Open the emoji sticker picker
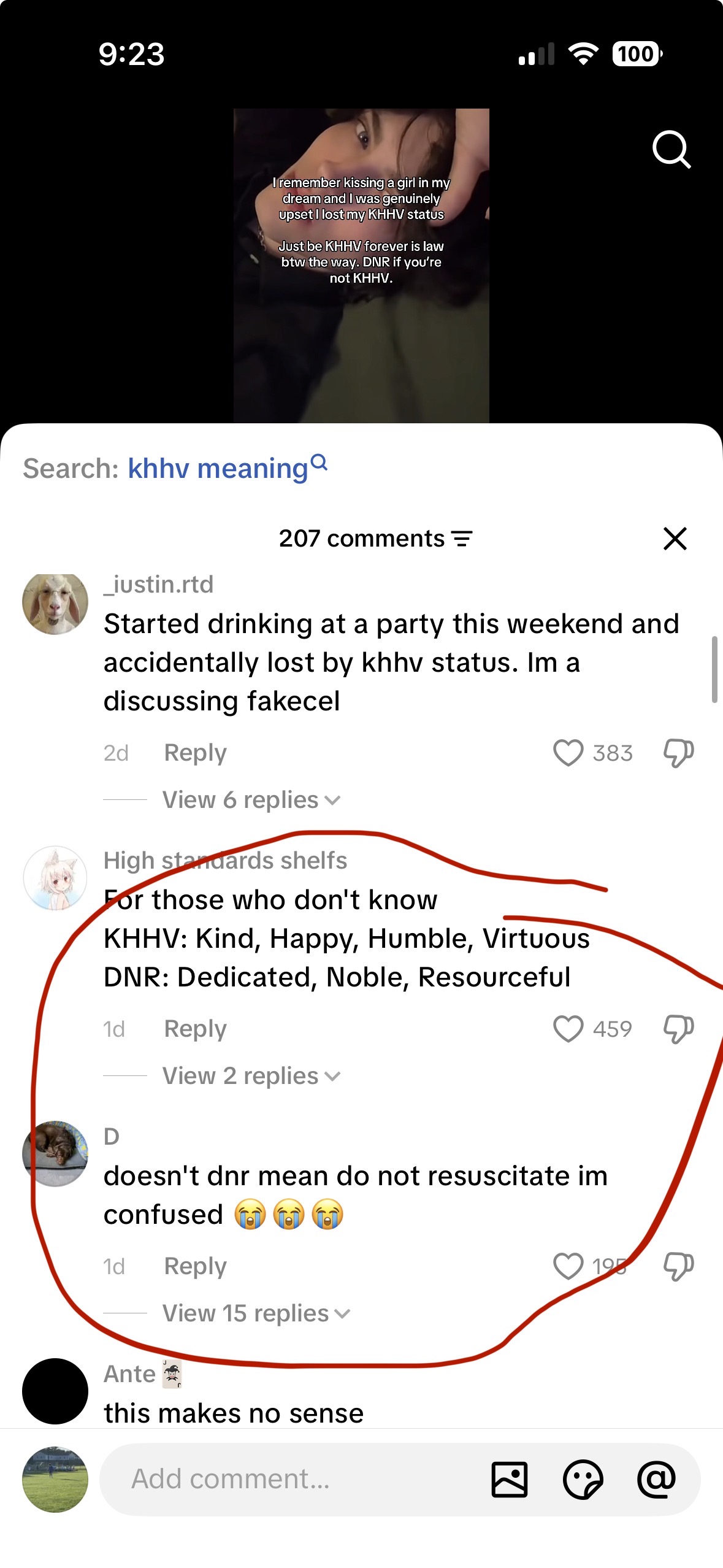This screenshot has height=1568, width=723. 583,1479
